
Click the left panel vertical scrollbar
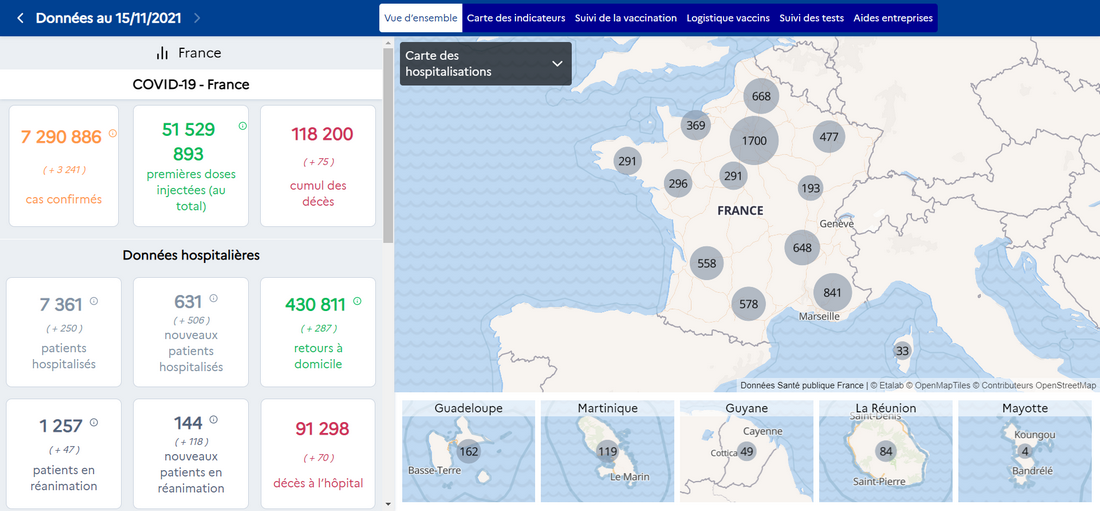click(389, 146)
